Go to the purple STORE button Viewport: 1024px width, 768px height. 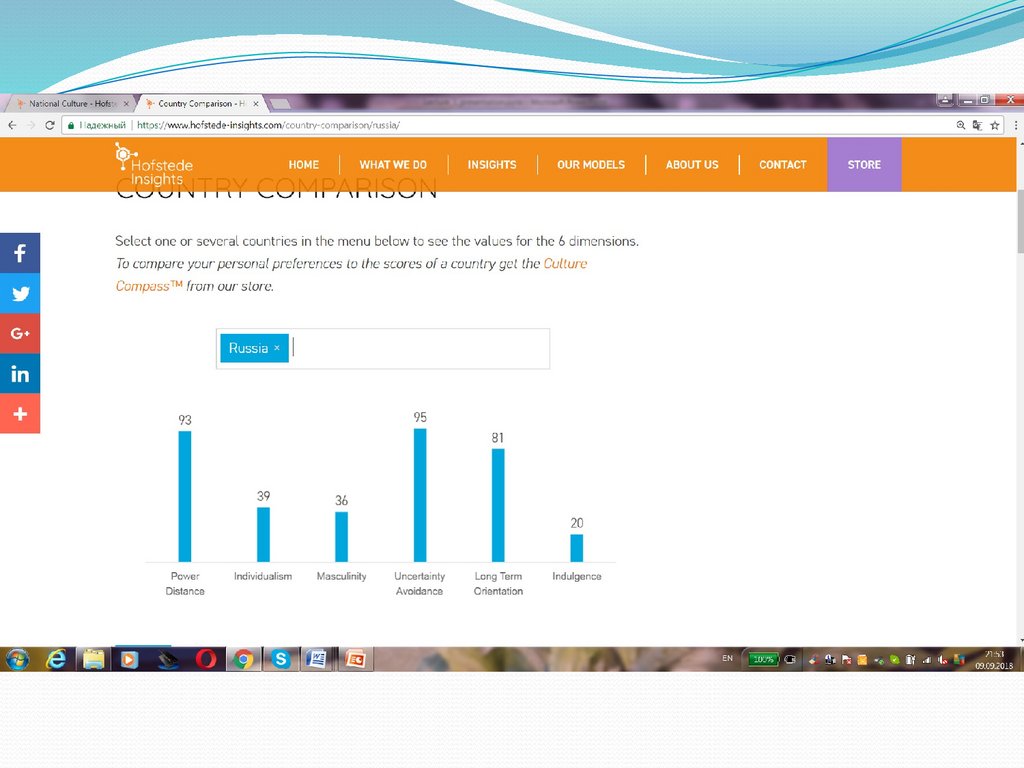tap(864, 165)
